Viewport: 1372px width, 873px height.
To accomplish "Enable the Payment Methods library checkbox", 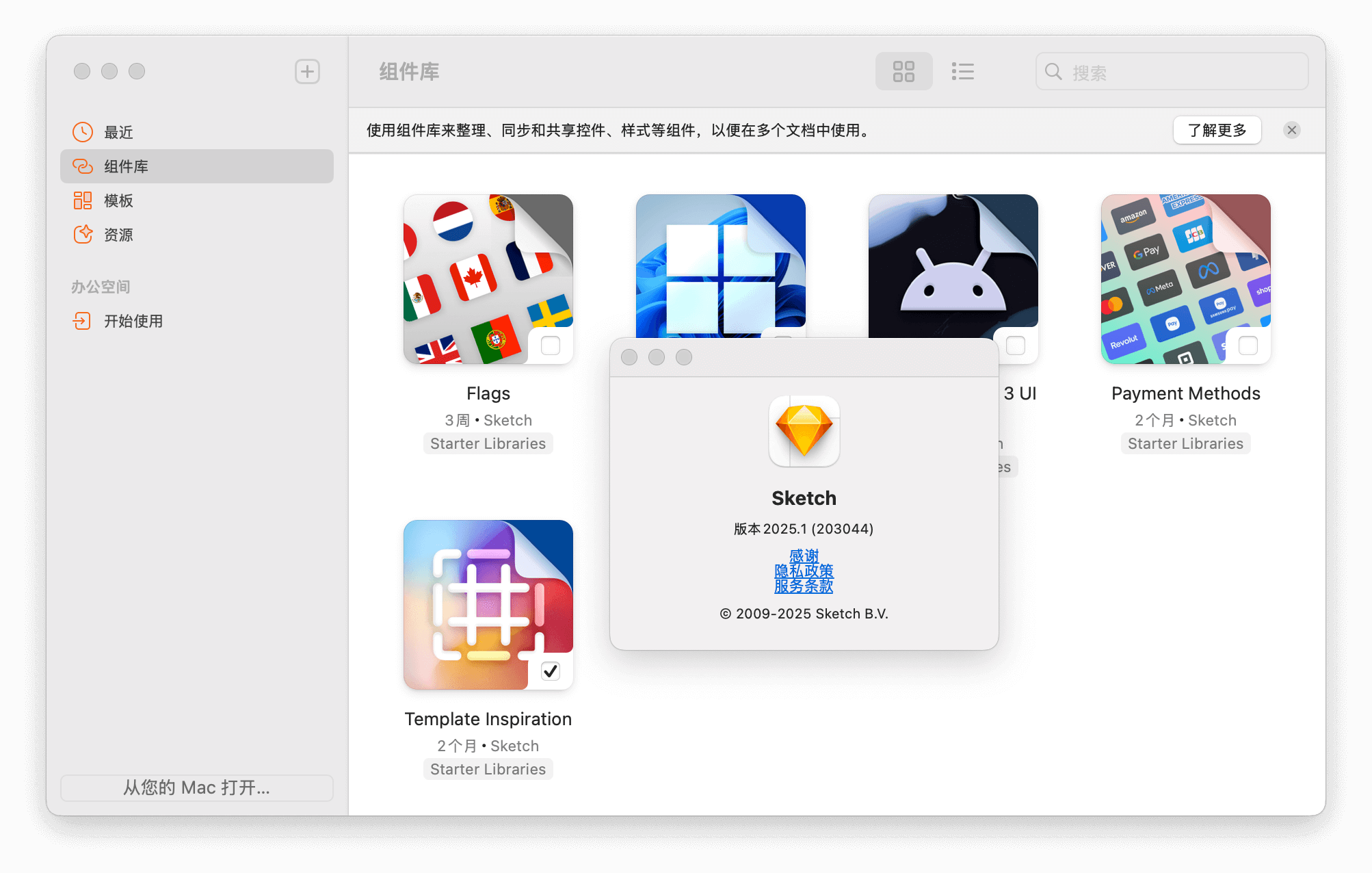I will 1248,346.
